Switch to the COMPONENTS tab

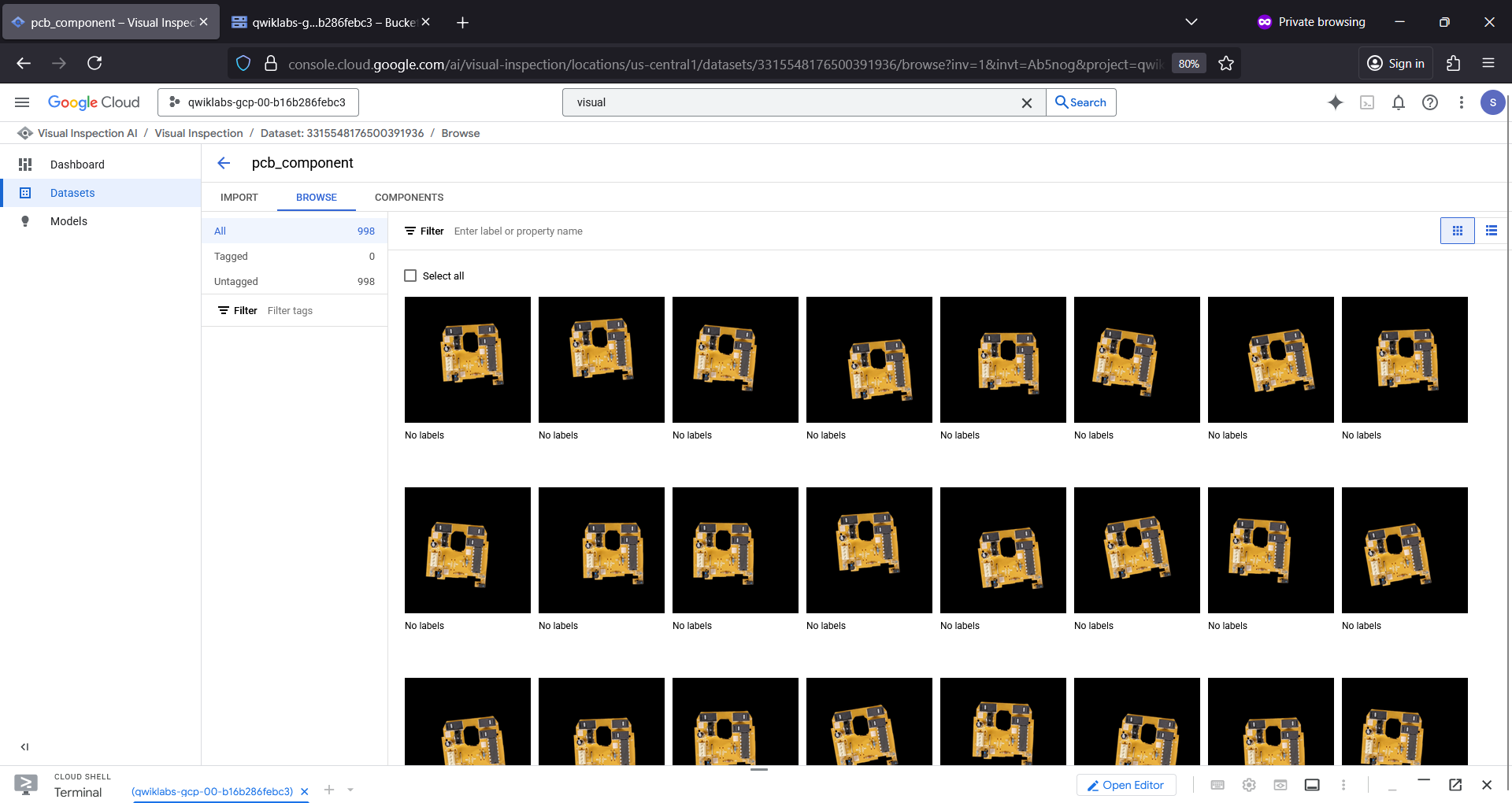point(409,198)
